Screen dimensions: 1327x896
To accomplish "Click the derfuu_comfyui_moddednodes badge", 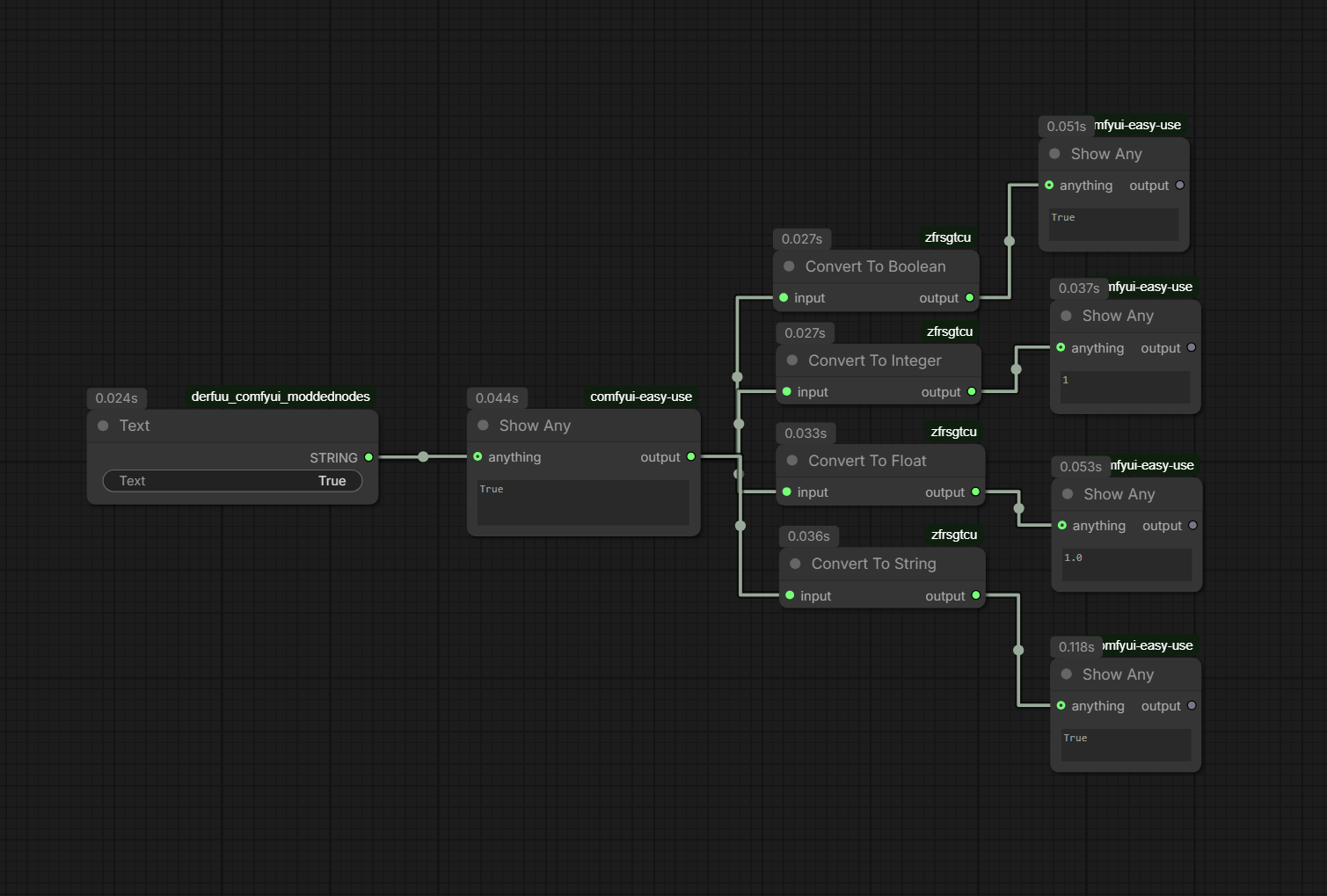I will 281,397.
